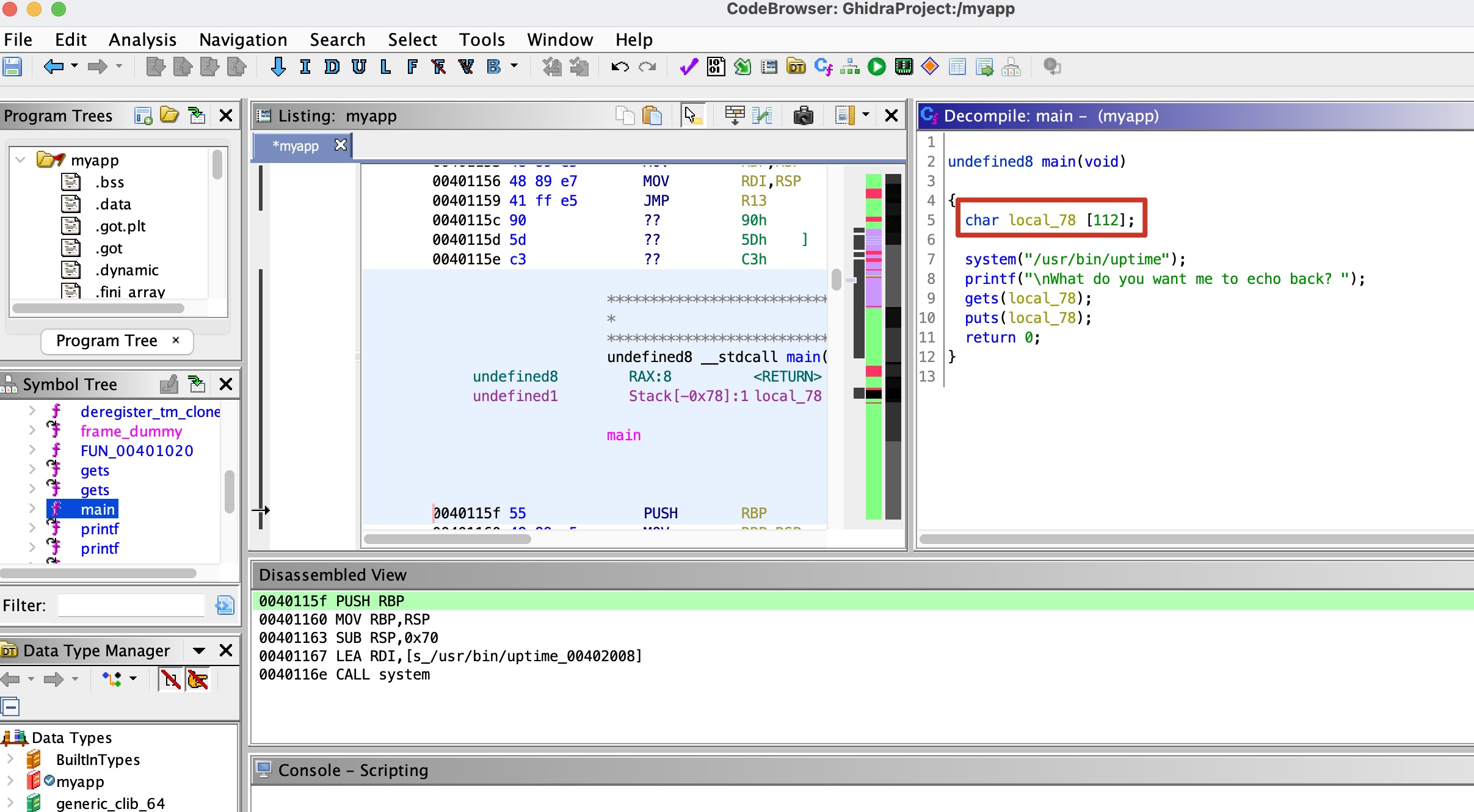The image size is (1474, 812).
Task: Click the 'Go to next instruction' I icon
Action: coord(305,67)
